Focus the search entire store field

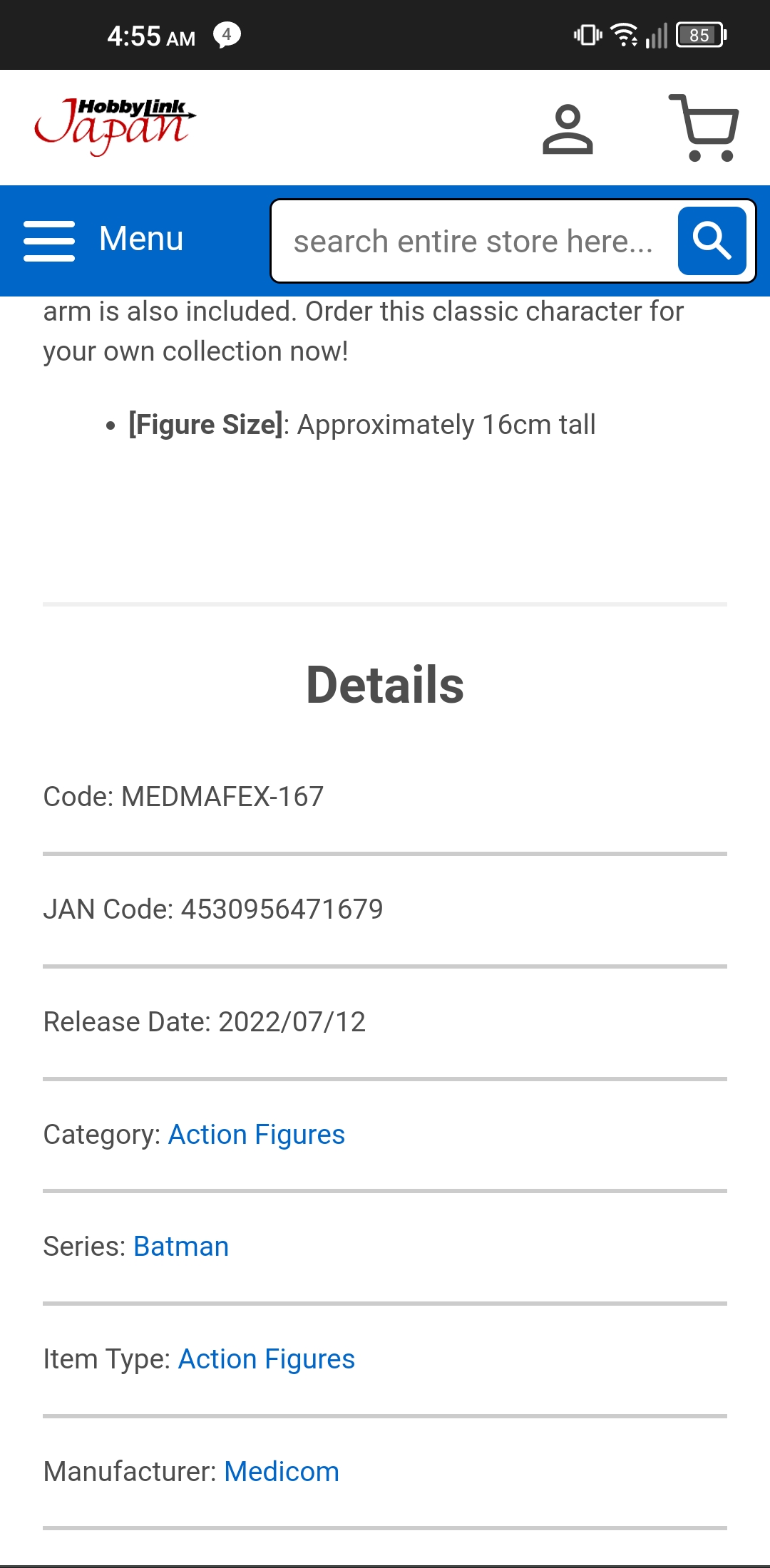tap(473, 242)
